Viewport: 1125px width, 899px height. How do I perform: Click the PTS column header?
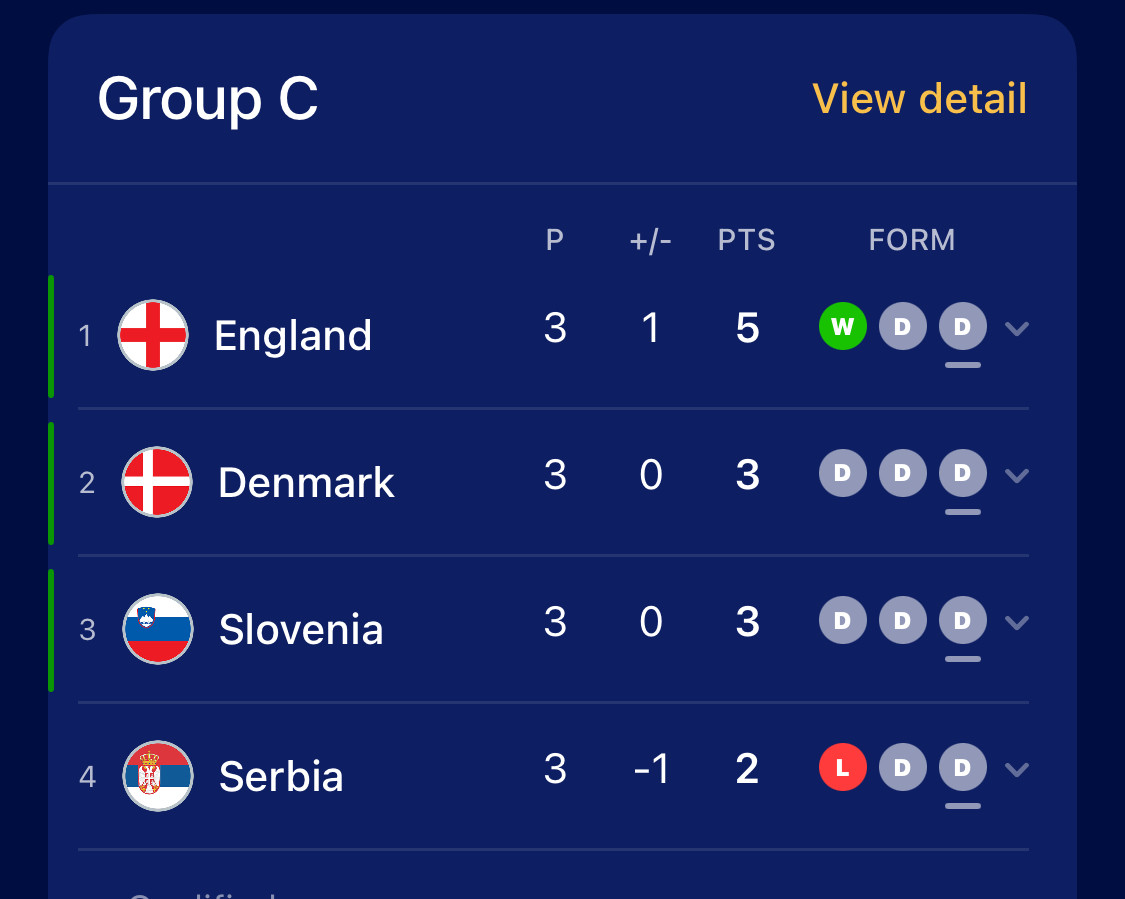point(746,240)
